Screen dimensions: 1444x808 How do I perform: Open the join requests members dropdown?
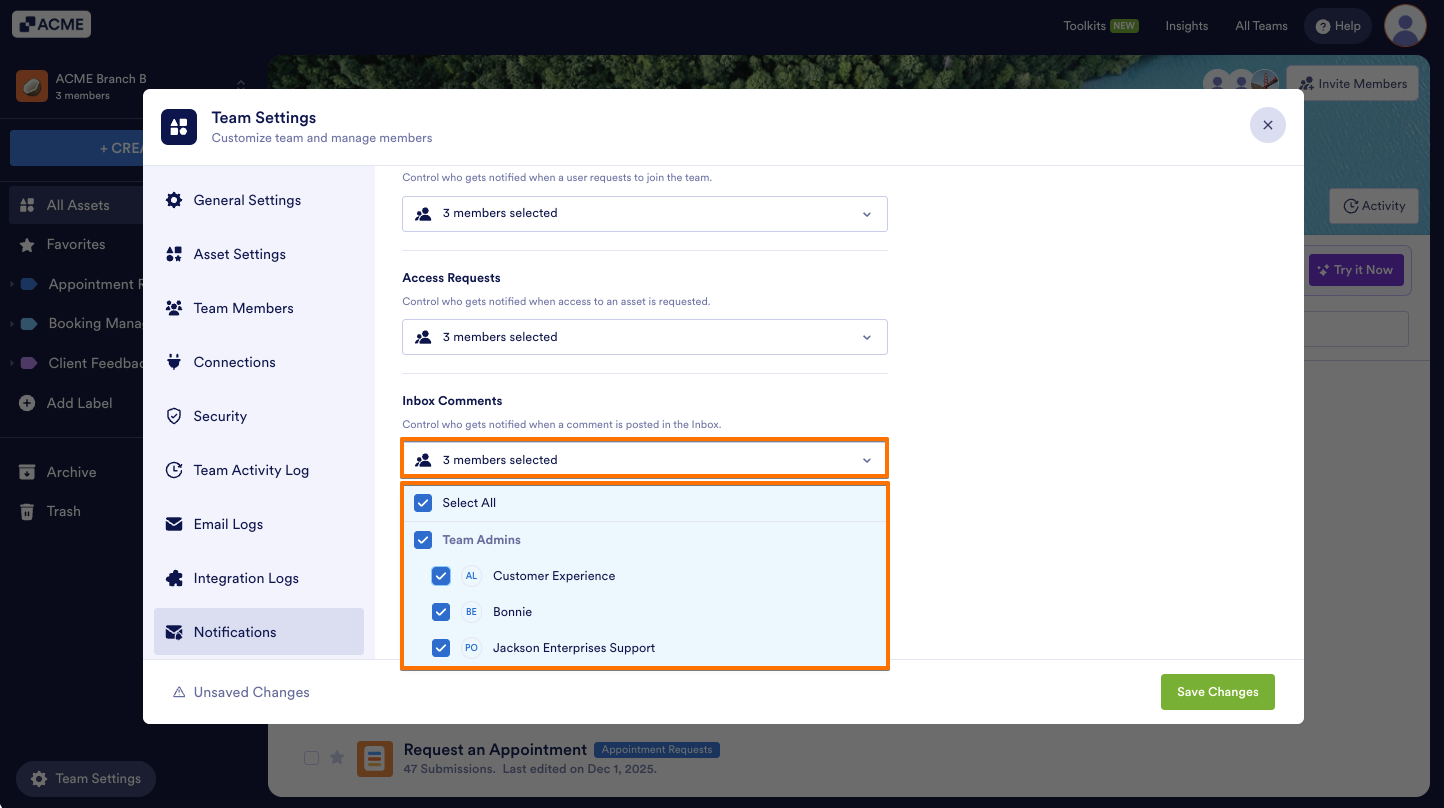click(645, 213)
